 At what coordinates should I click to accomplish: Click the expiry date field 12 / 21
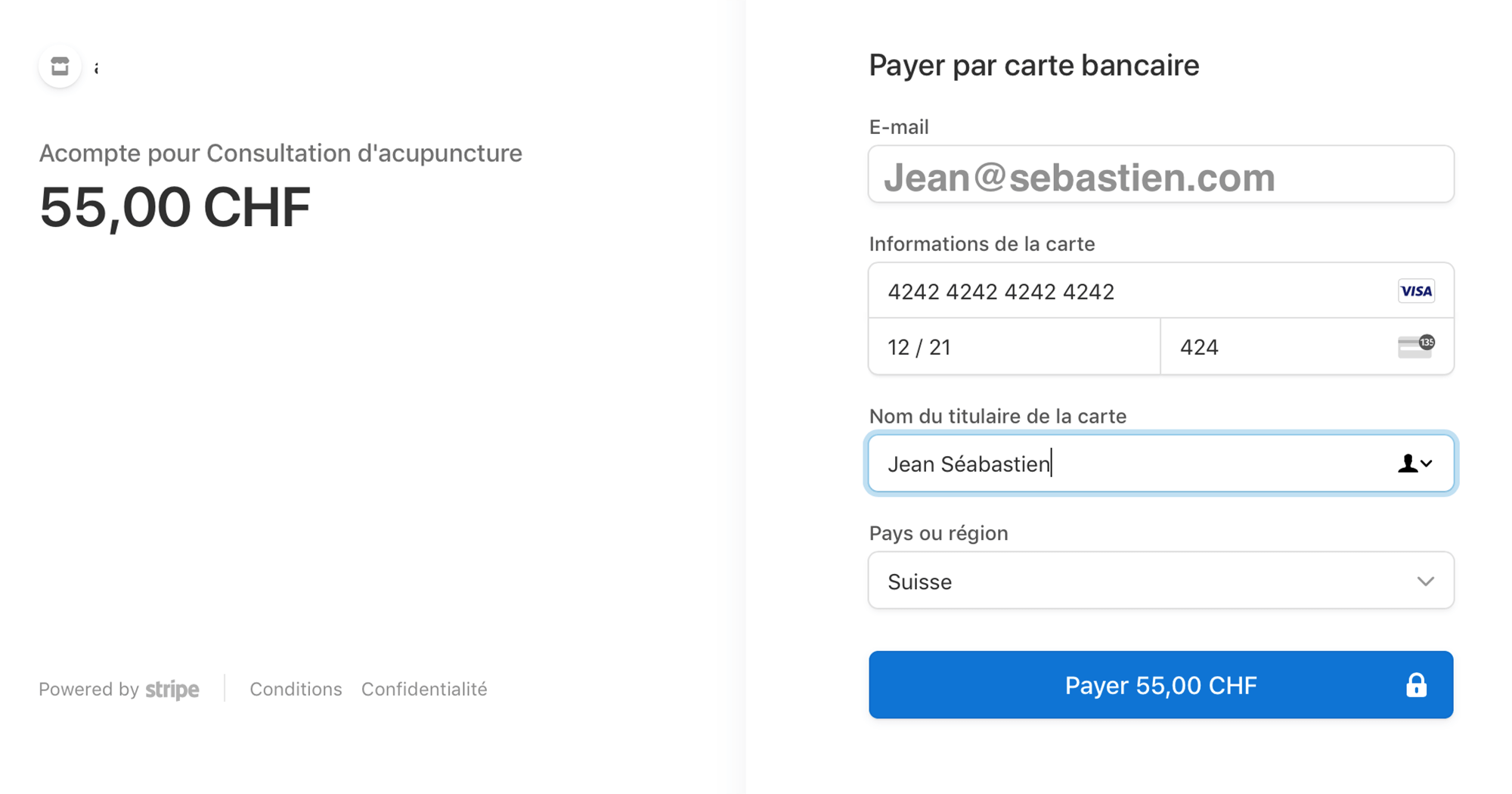click(x=1013, y=347)
